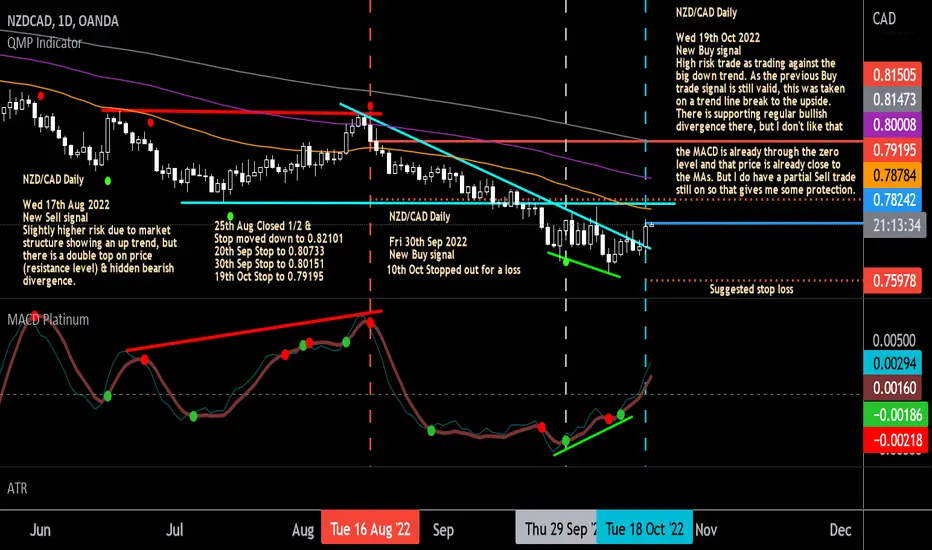Click the 0.00294 cyan MACD value label
The image size is (932, 550).
pos(893,363)
